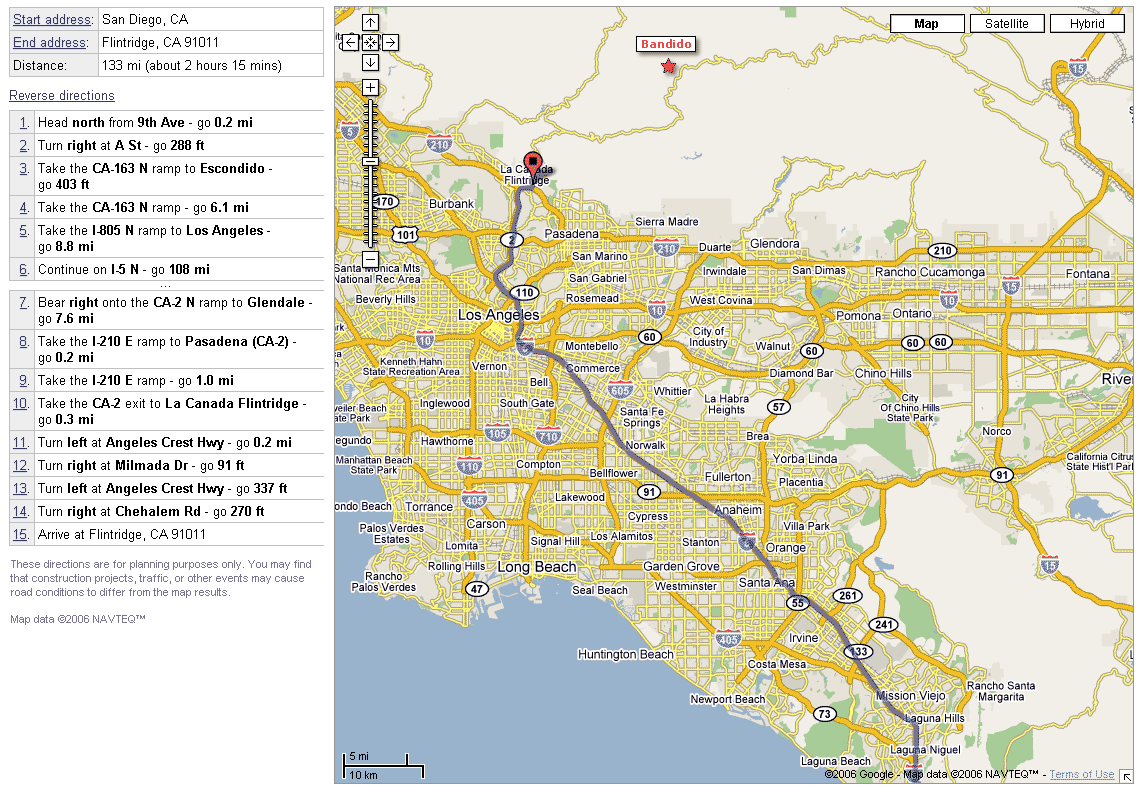Pan the map east with right arrow

tap(390, 42)
